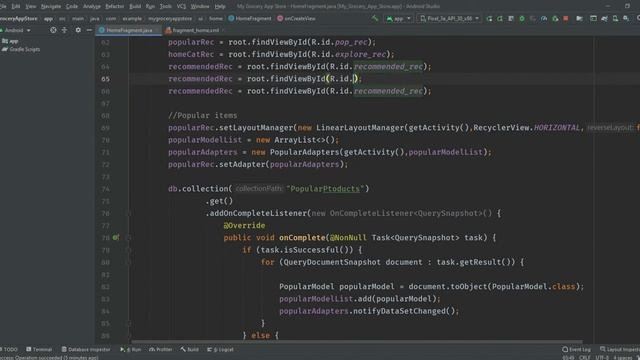This screenshot has width=640, height=360.
Task: Click 'example' breadcrumb segment
Action: (x=132, y=18)
